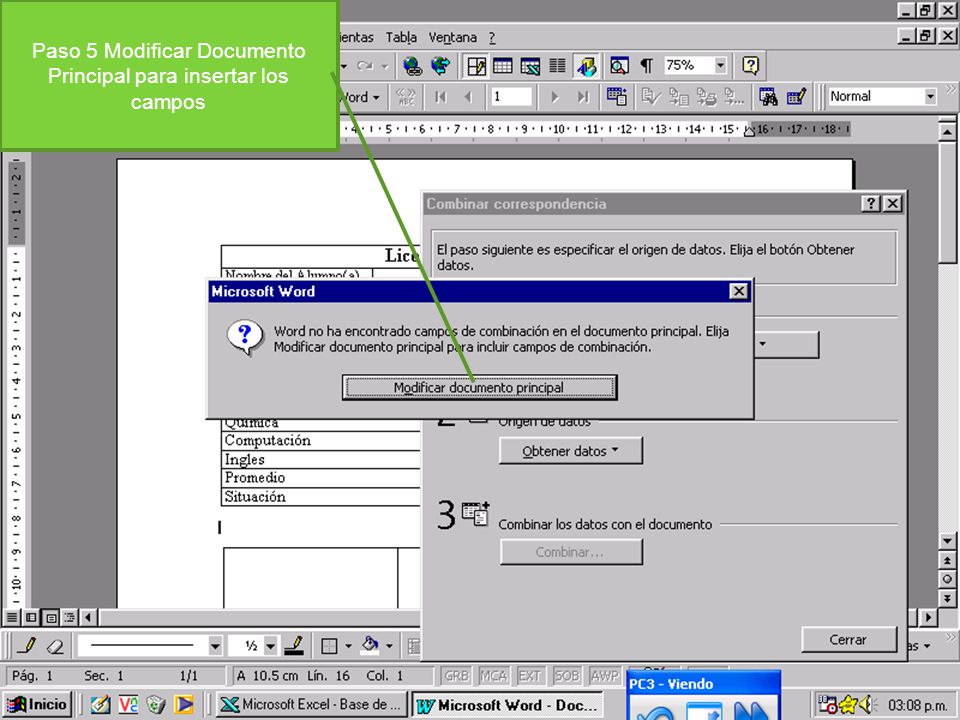Toggle show paragraph marks icon
The height and width of the screenshot is (720, 960).
point(647,66)
